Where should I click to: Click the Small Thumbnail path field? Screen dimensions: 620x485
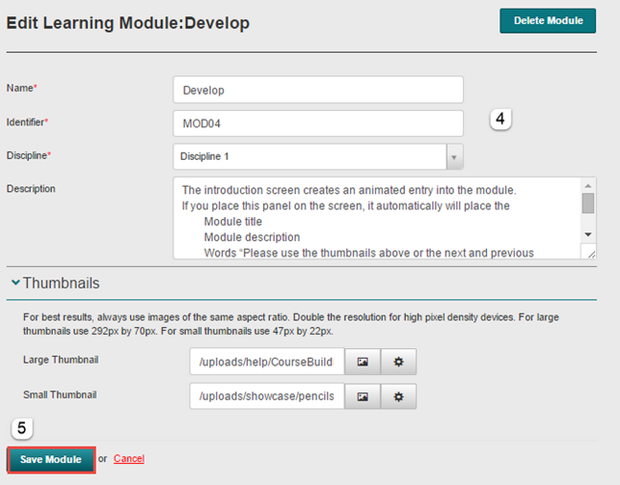(267, 397)
